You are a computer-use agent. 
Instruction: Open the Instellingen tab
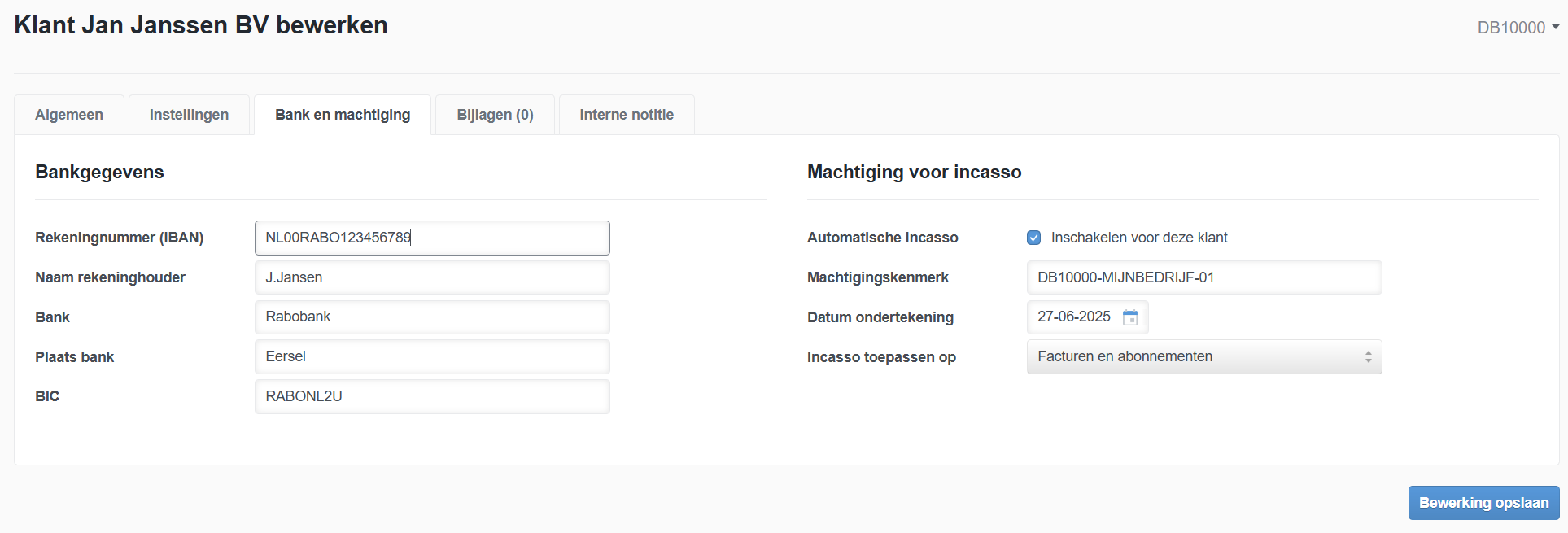[x=189, y=115]
